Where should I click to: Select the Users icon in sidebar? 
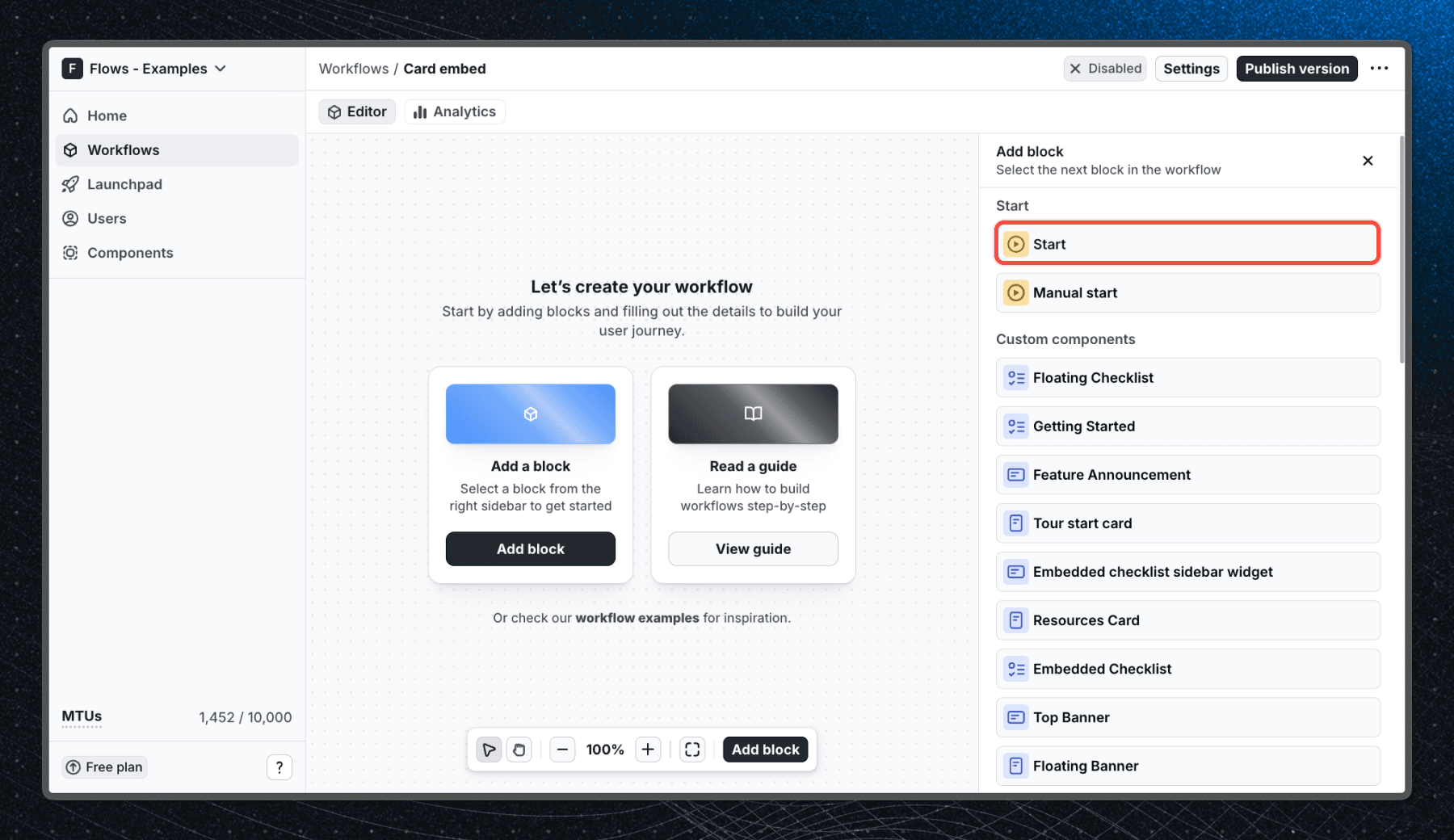(x=71, y=218)
